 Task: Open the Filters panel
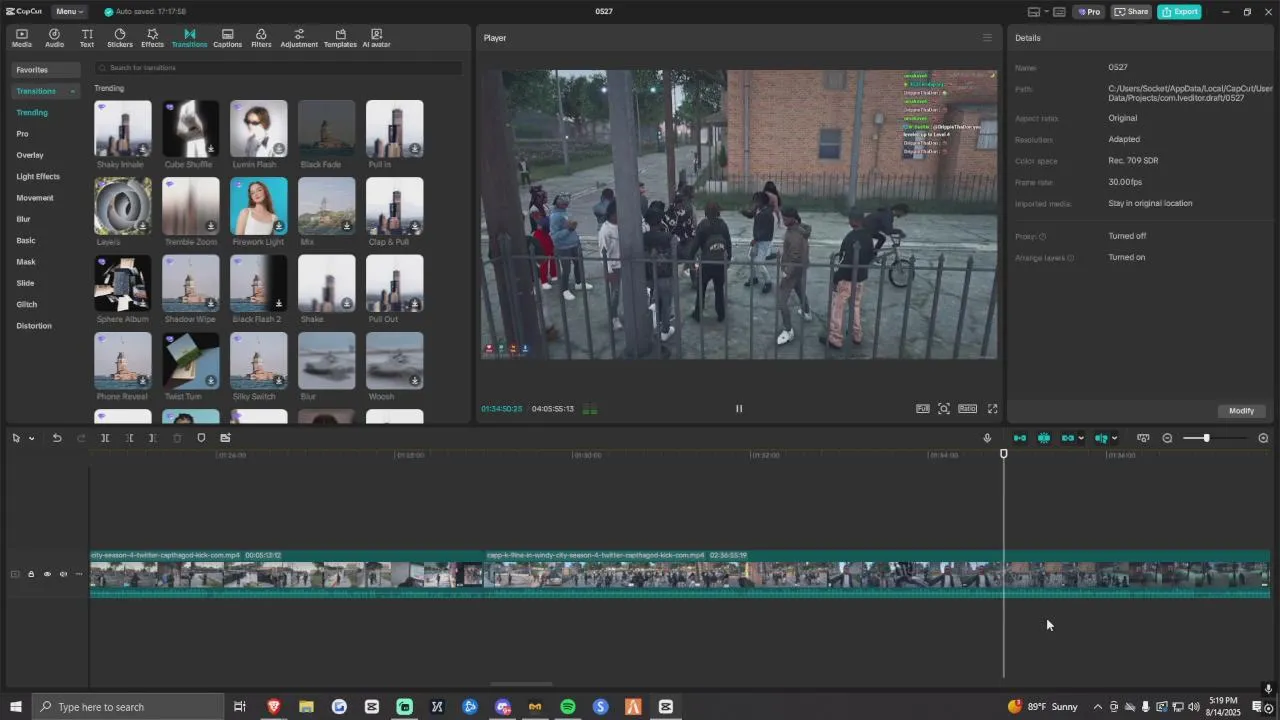click(x=261, y=38)
